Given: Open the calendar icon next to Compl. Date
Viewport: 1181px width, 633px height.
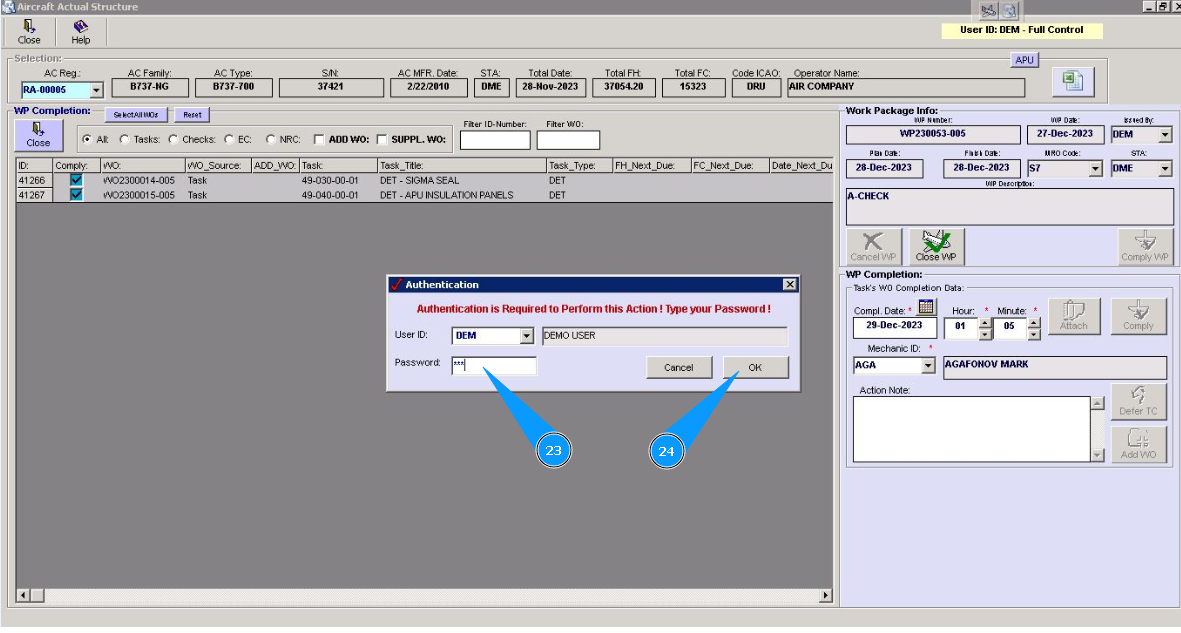Looking at the screenshot, I should (926, 307).
